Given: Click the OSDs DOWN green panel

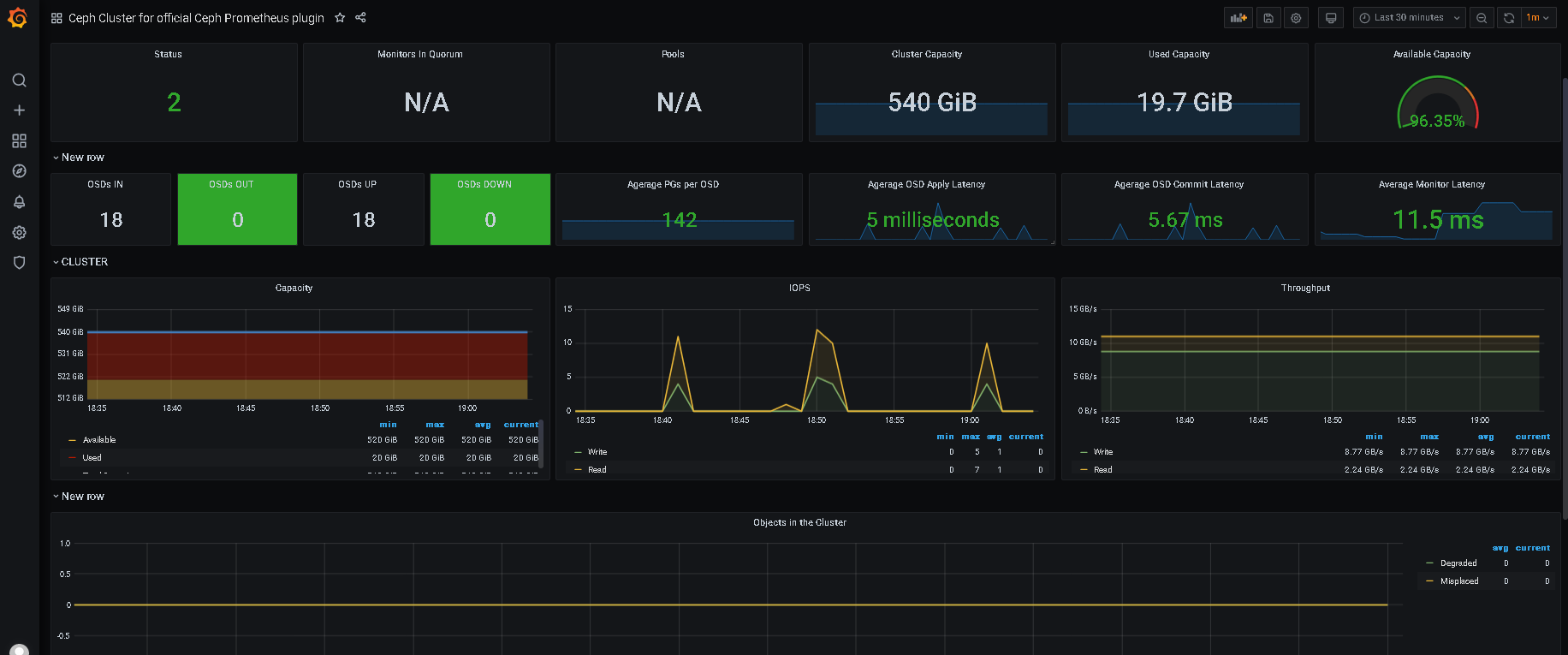Looking at the screenshot, I should click(x=490, y=209).
